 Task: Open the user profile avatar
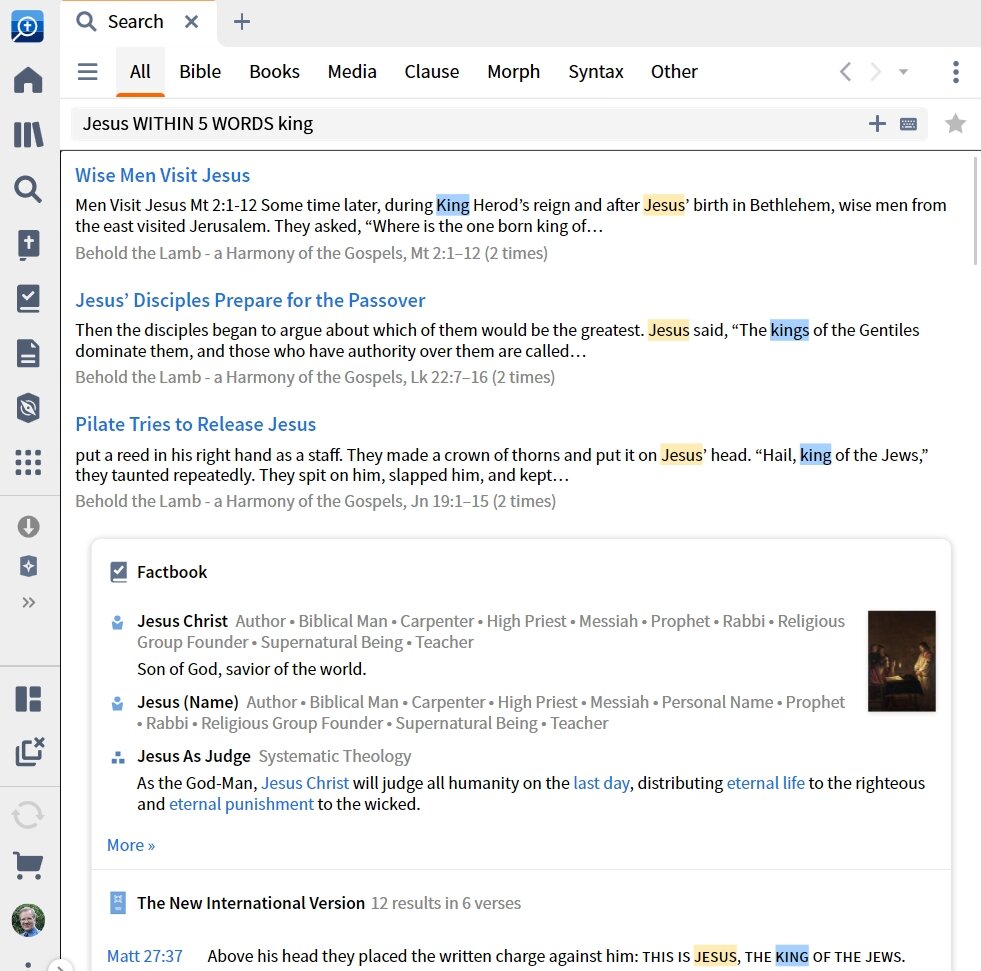[28, 920]
